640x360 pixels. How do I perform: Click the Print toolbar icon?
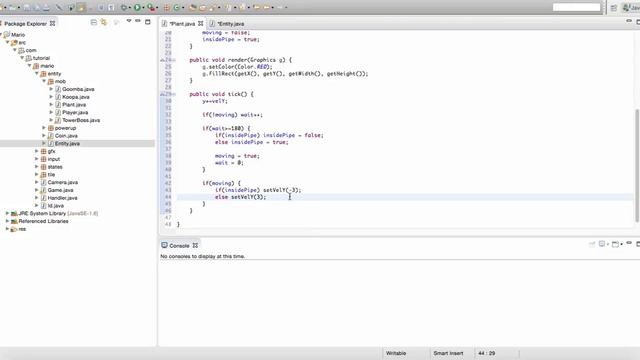(x=46, y=7)
